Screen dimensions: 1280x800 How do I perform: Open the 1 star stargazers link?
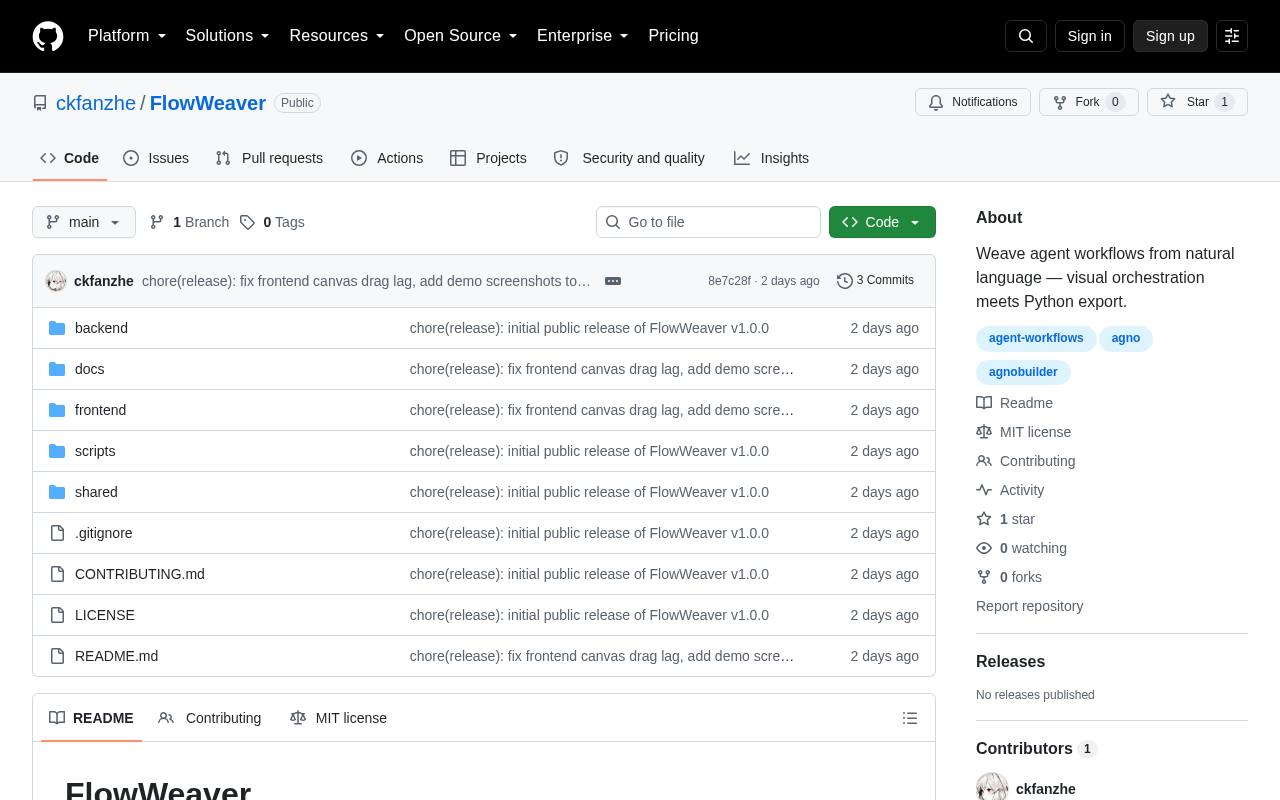point(1005,519)
